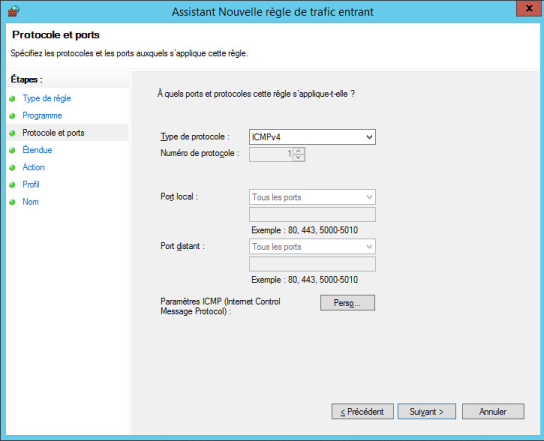Open the Étendue step

click(37, 150)
